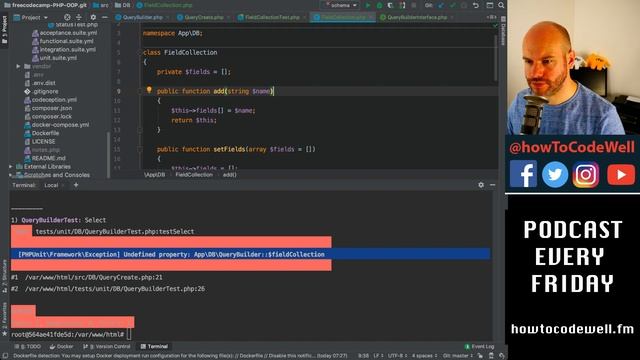This screenshot has width=640, height=360.
Task: Switch to the QueryBuilderInterface.php tab
Action: point(417,18)
